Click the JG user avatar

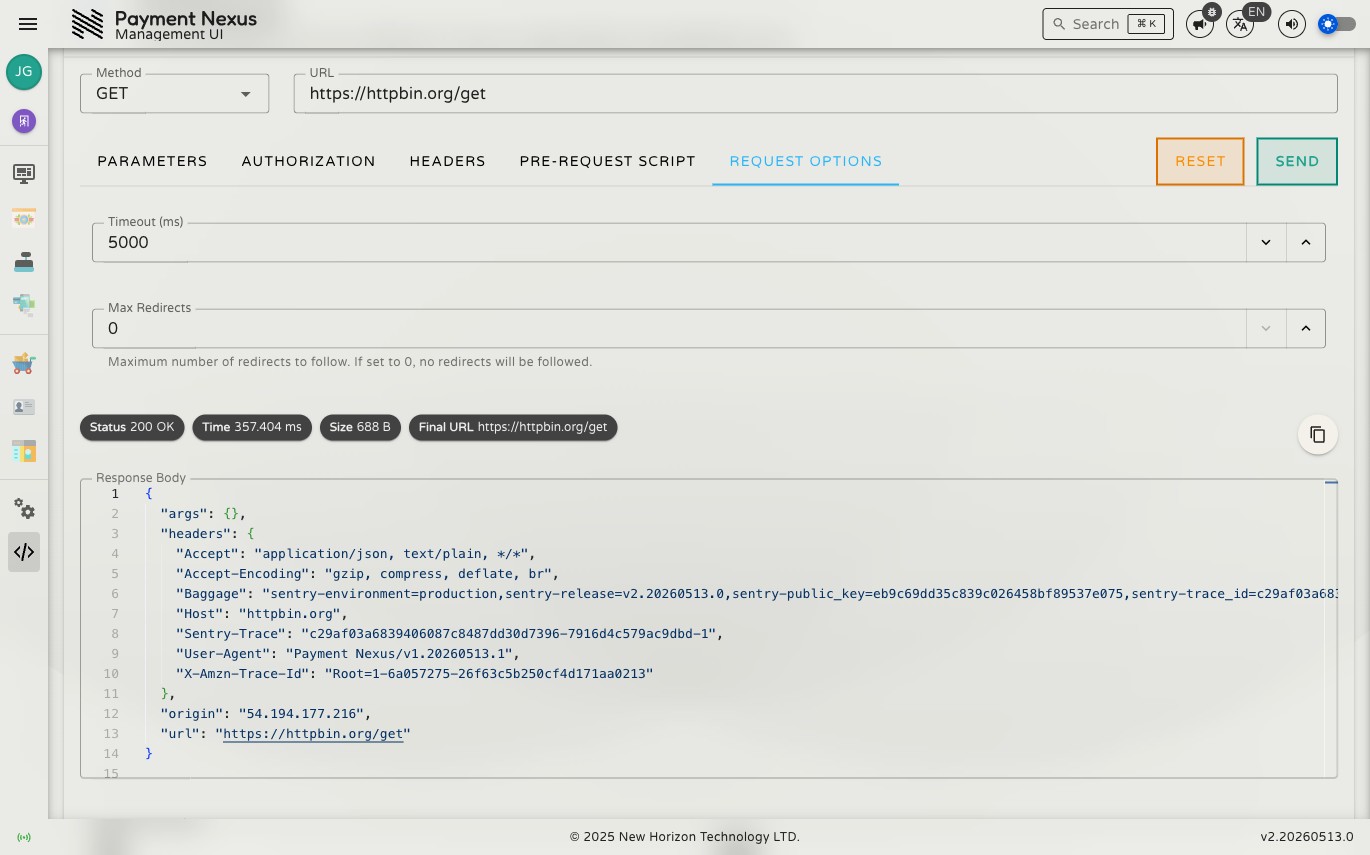pos(24,72)
